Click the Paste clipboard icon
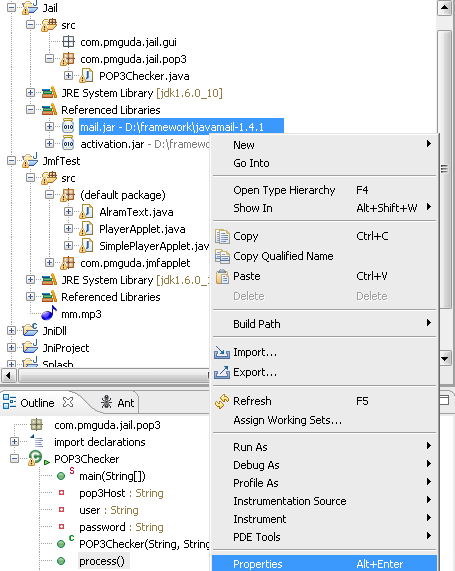Screen dimensions: 455x571 (x=222, y=276)
